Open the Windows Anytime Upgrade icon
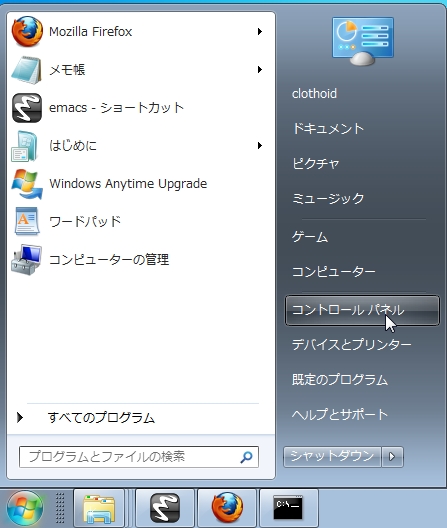The image size is (447, 528). [x=27, y=184]
